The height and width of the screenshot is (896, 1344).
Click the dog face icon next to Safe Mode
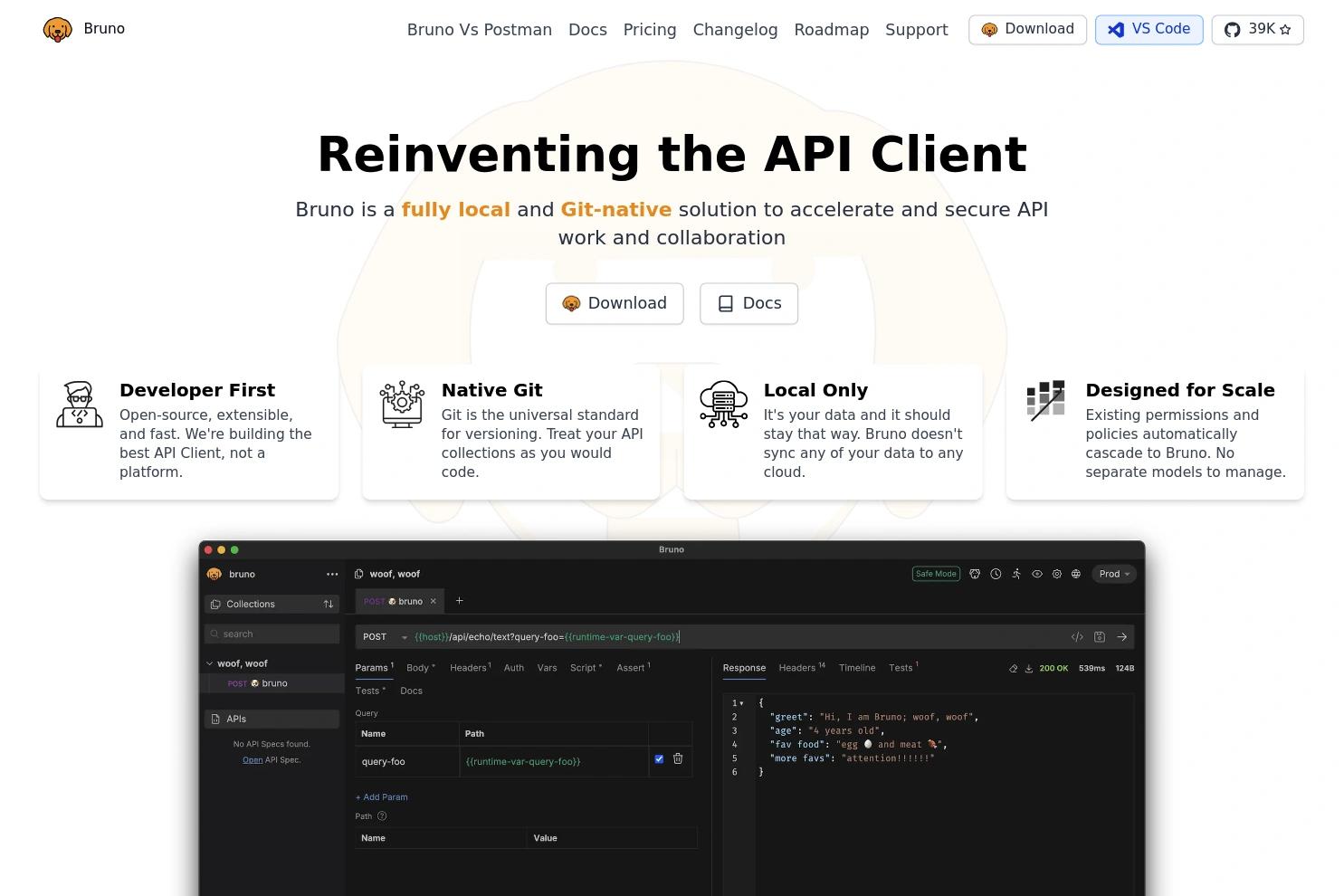pos(975,574)
